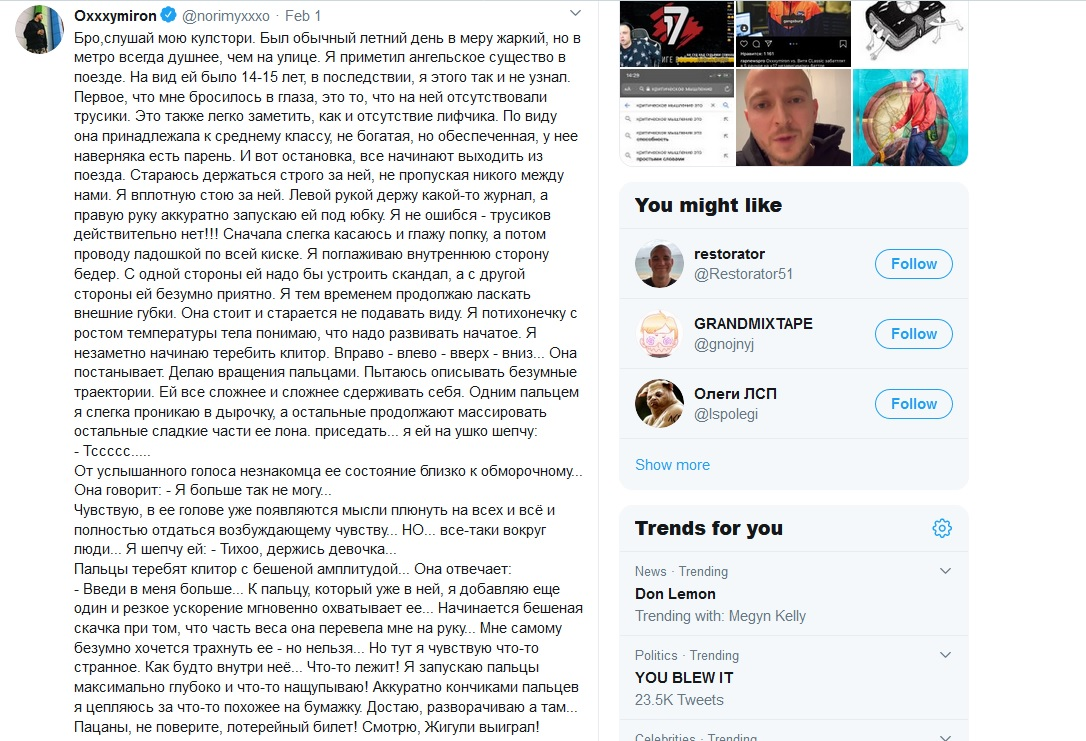Open GRANDMIXTAPE's cartoon avatar
Viewport: 1086px width, 741px height.
pos(659,334)
